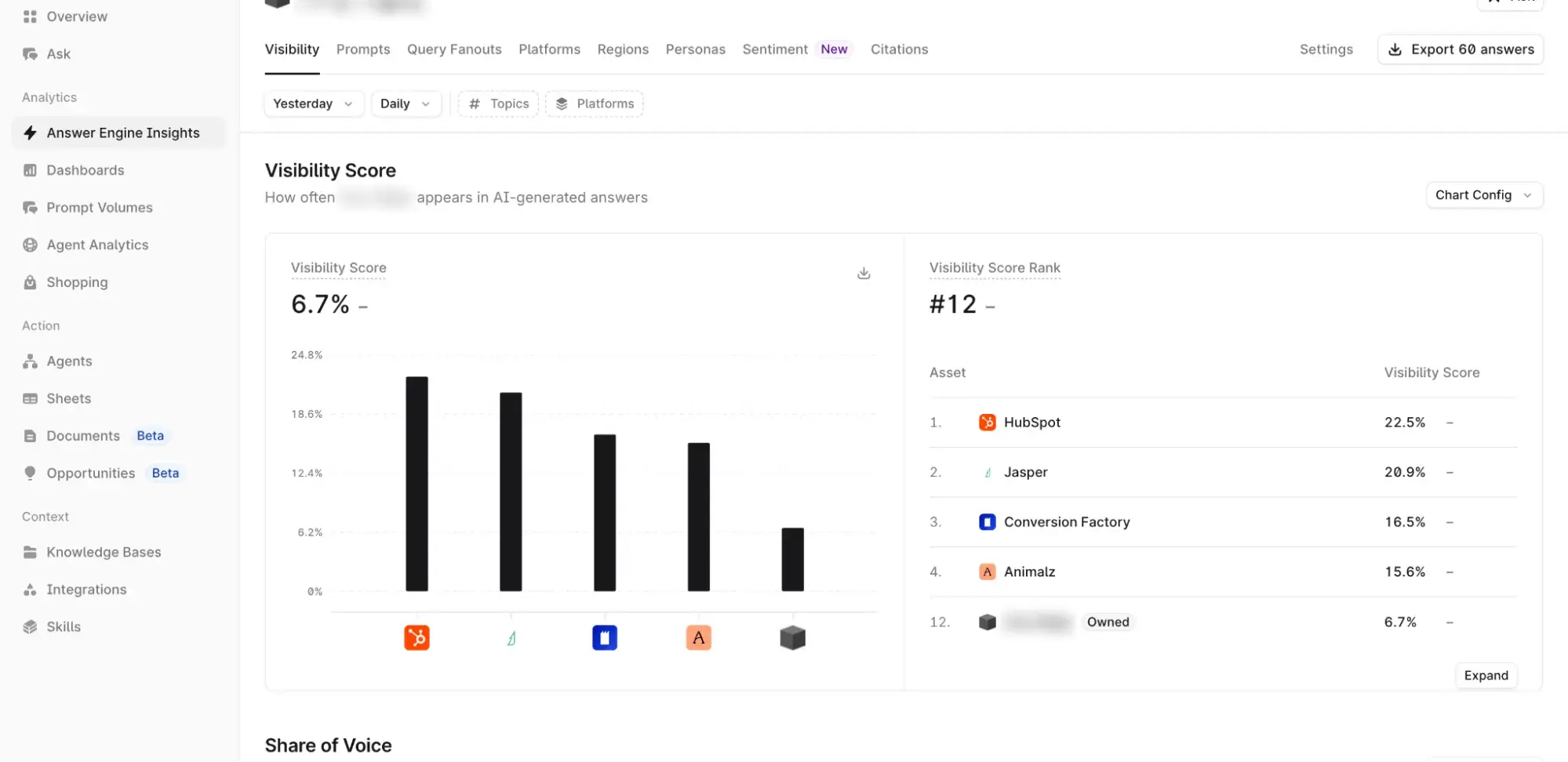The image size is (1568, 762).
Task: Switch to the Visibility tab
Action: tap(292, 49)
